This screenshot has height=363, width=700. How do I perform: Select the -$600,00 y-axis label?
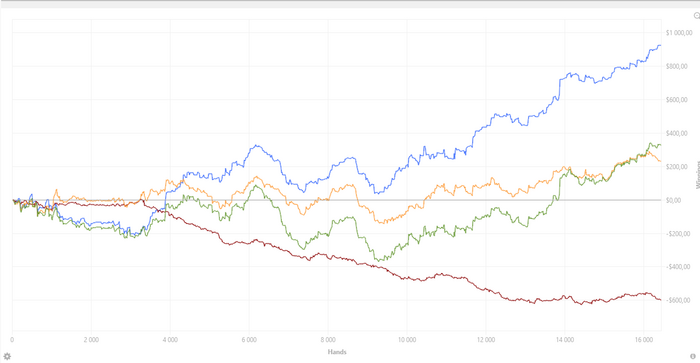676,300
